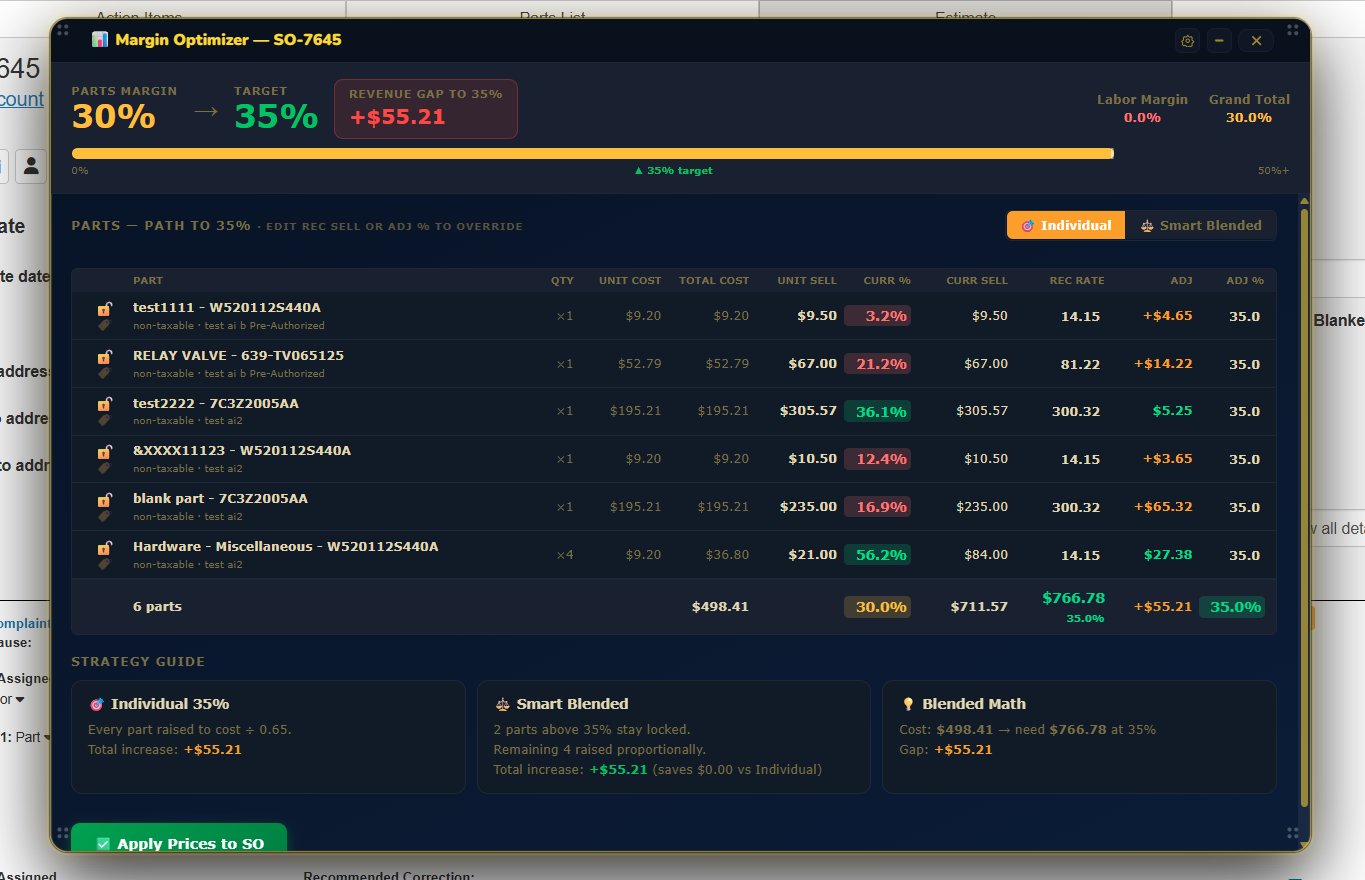Image resolution: width=1365 pixels, height=880 pixels.
Task: Edit rec rate 14.15 for test1111
Action: (1081, 316)
